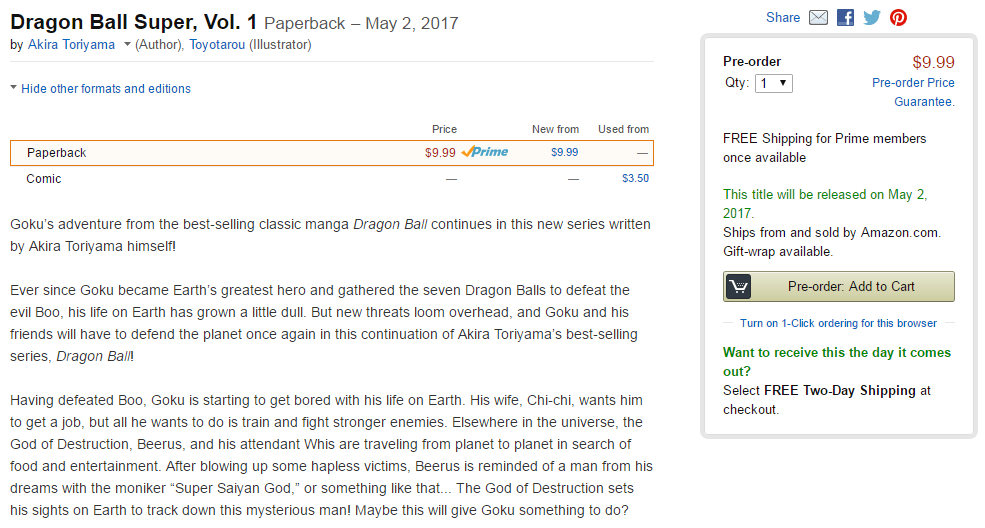Open the Qty quantity dropdown

coord(773,83)
